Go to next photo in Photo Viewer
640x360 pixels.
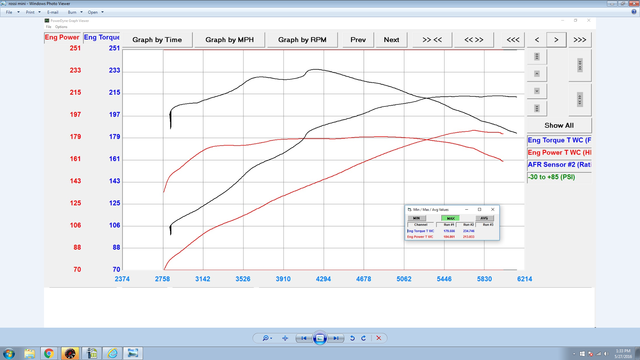(336, 338)
